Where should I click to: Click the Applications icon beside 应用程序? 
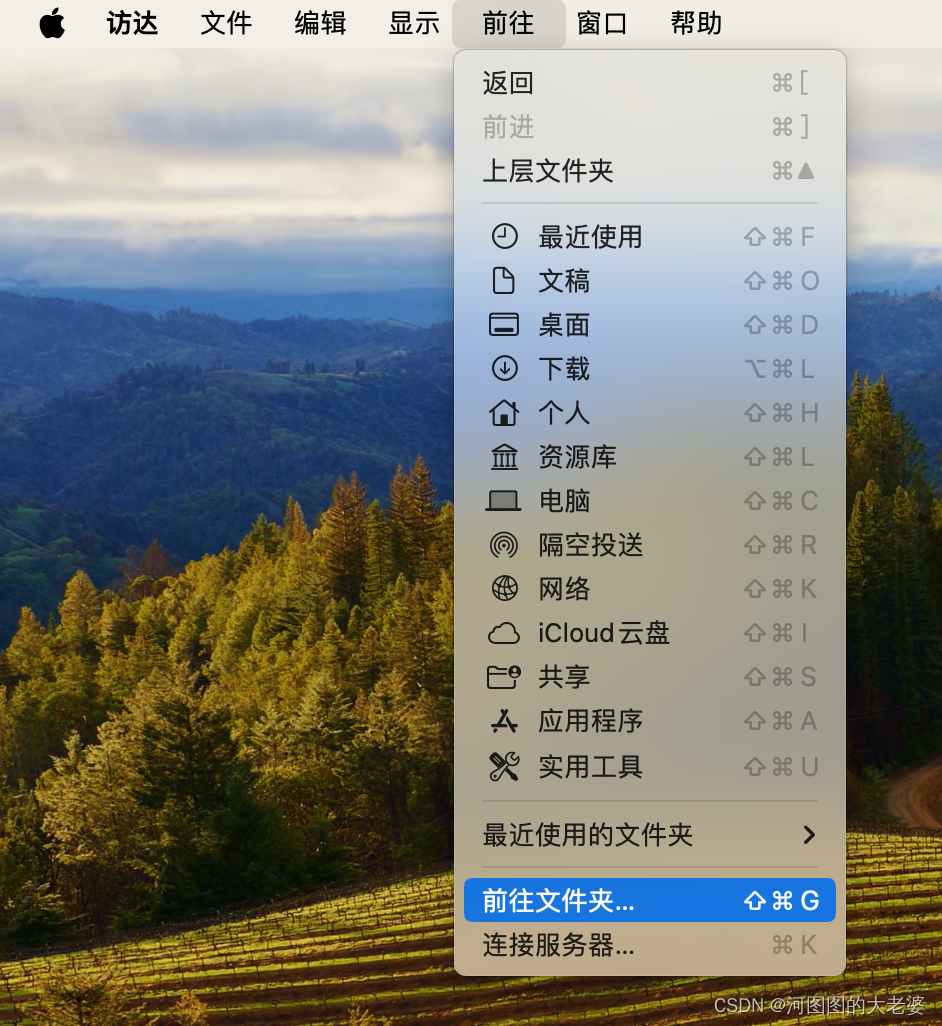pos(504,721)
